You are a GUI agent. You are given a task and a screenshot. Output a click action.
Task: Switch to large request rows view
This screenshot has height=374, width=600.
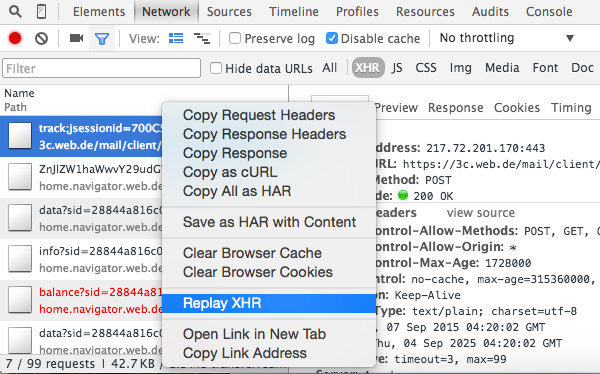click(x=176, y=38)
